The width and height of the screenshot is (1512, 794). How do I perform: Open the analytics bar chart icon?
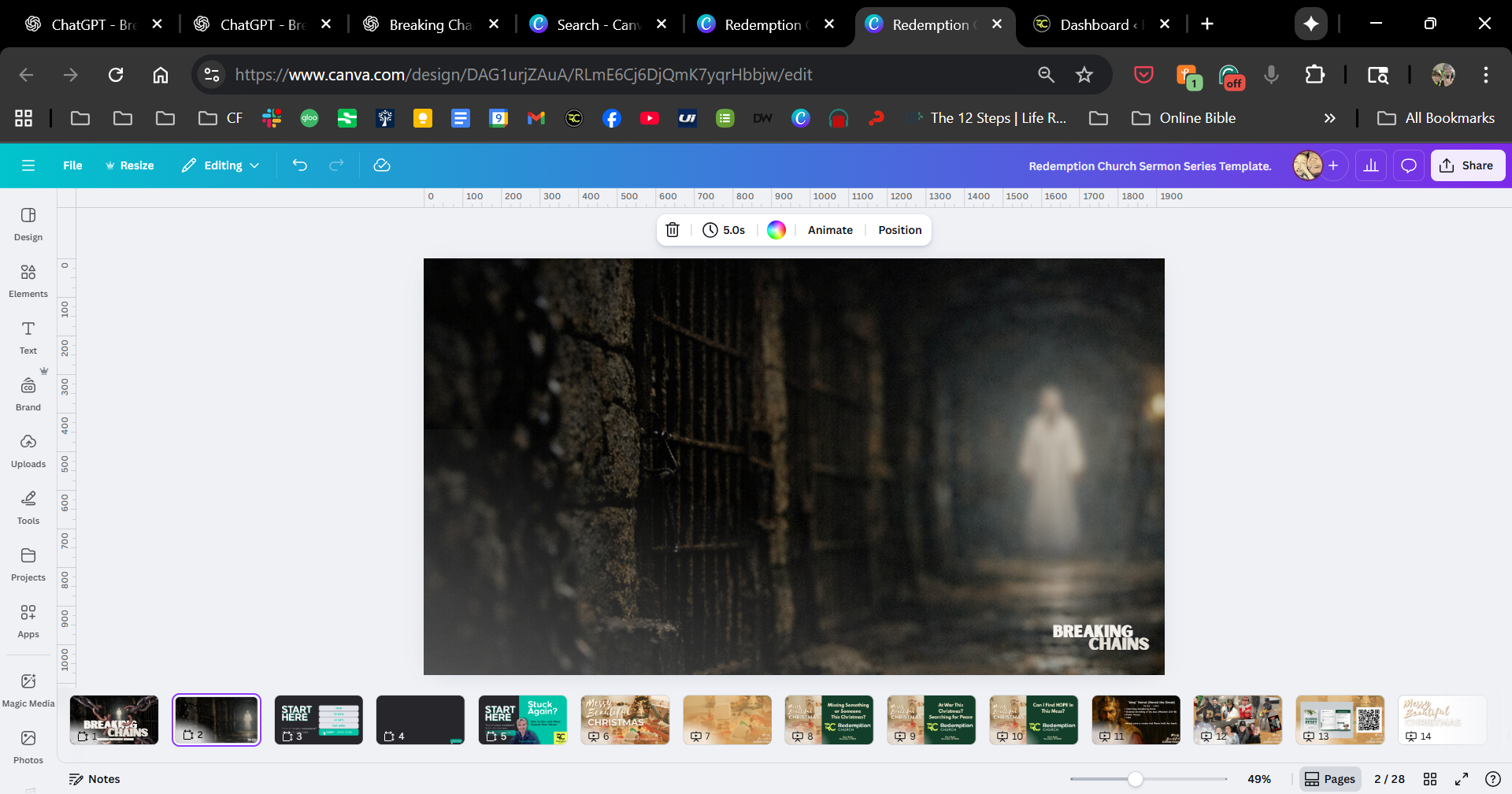(x=1371, y=165)
